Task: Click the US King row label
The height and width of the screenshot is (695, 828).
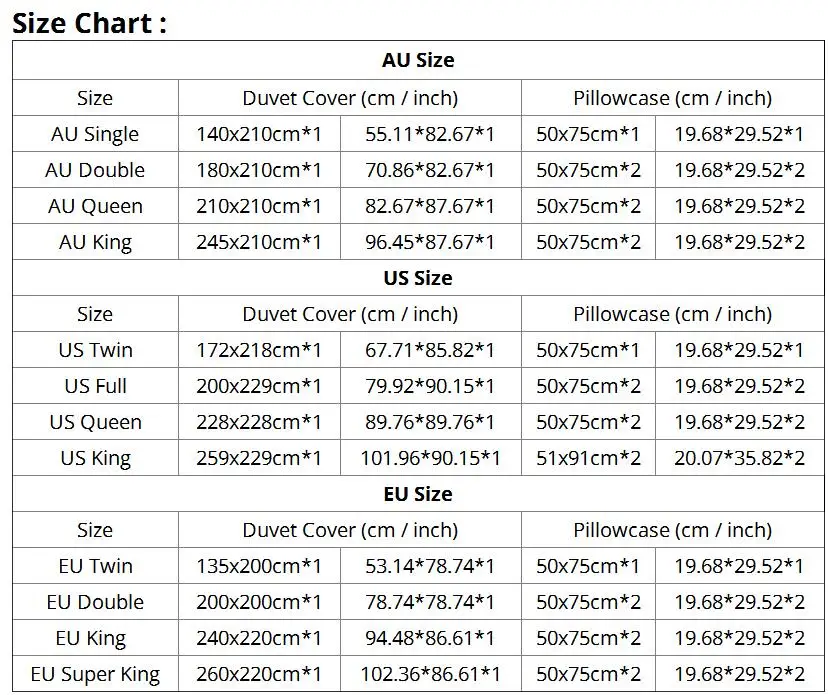Action: click(x=95, y=458)
